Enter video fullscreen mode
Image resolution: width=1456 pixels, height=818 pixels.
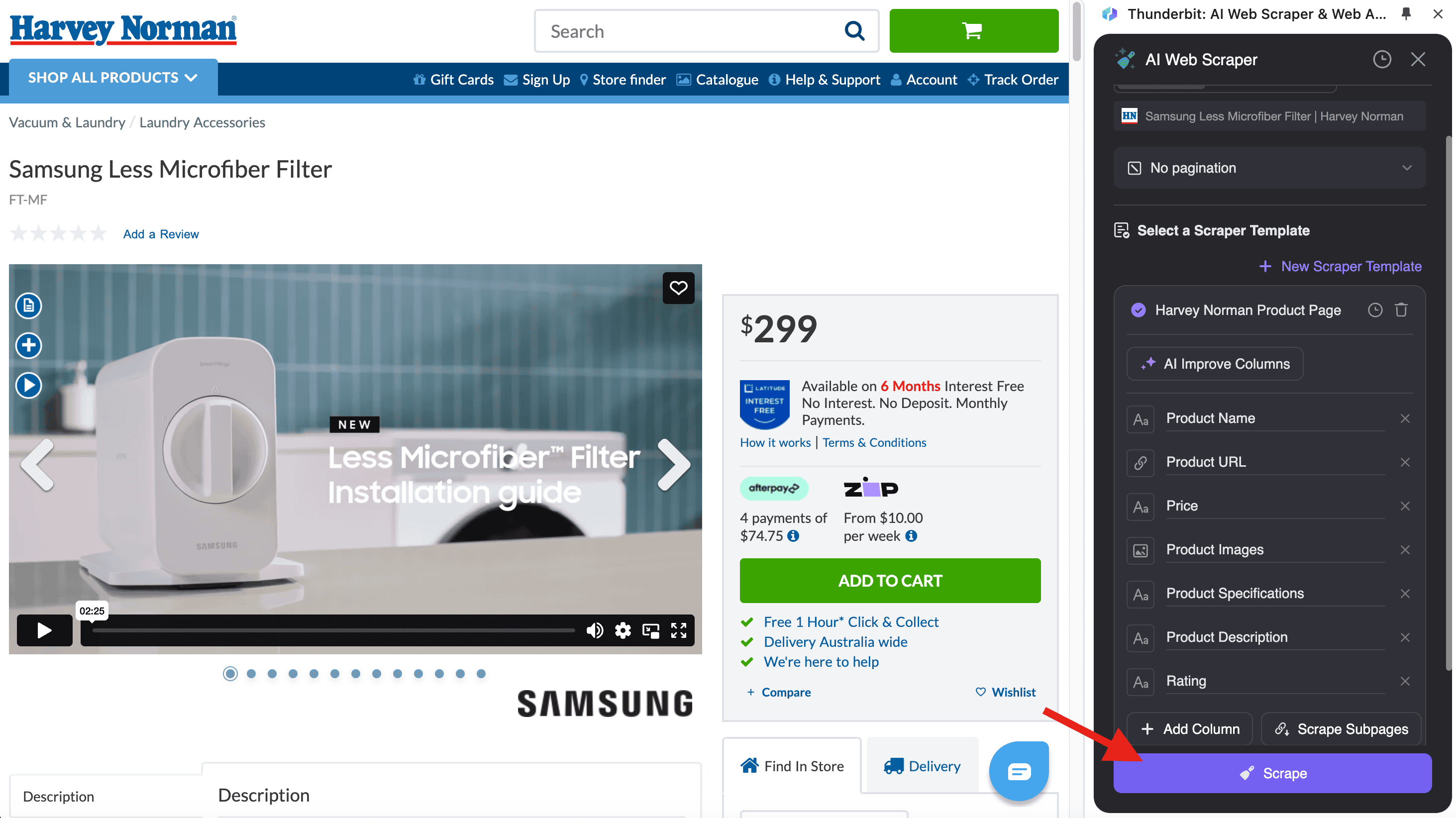678,630
